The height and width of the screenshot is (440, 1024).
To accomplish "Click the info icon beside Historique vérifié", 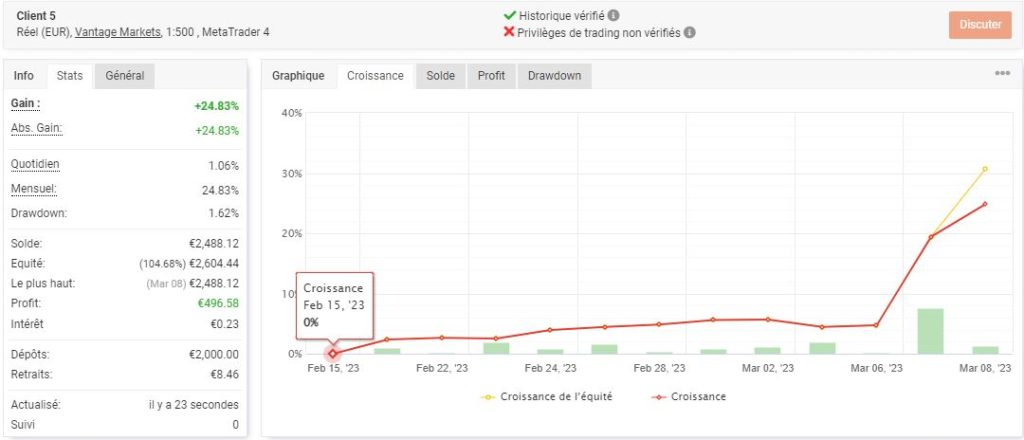I will tap(615, 15).
